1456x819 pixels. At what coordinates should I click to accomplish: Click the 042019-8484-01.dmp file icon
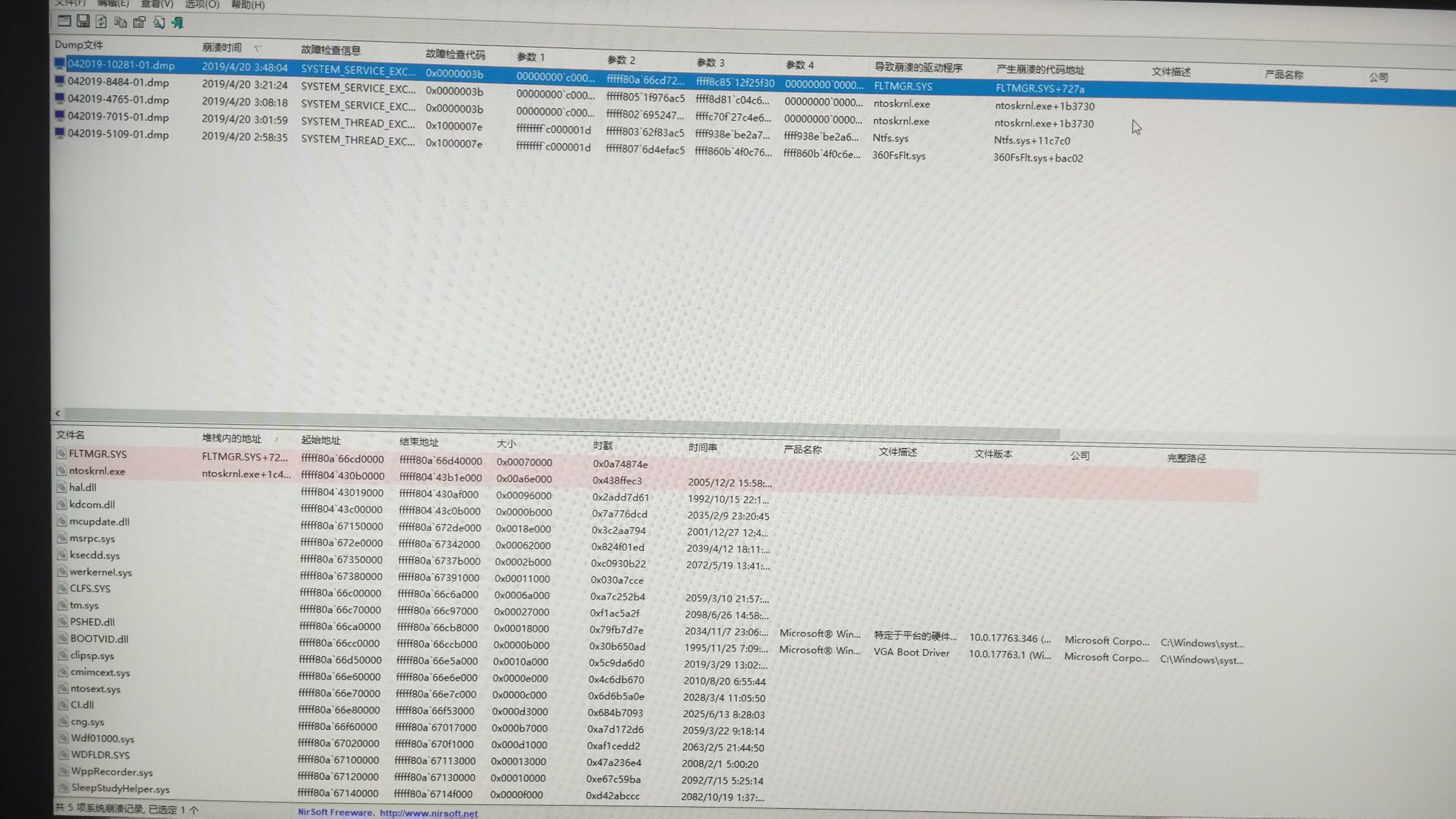coord(59,81)
